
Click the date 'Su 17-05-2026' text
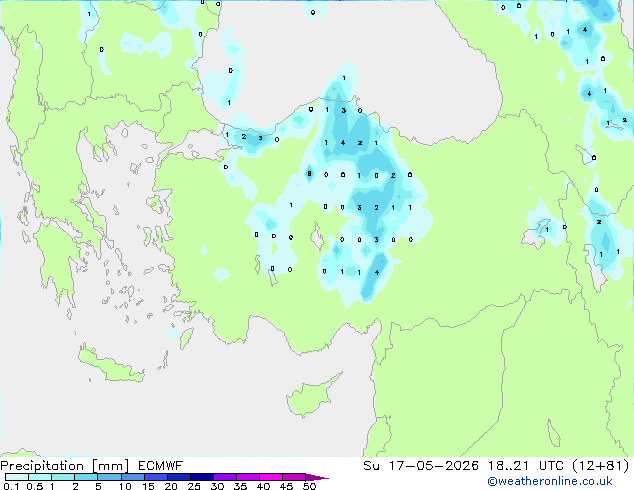coord(421,466)
